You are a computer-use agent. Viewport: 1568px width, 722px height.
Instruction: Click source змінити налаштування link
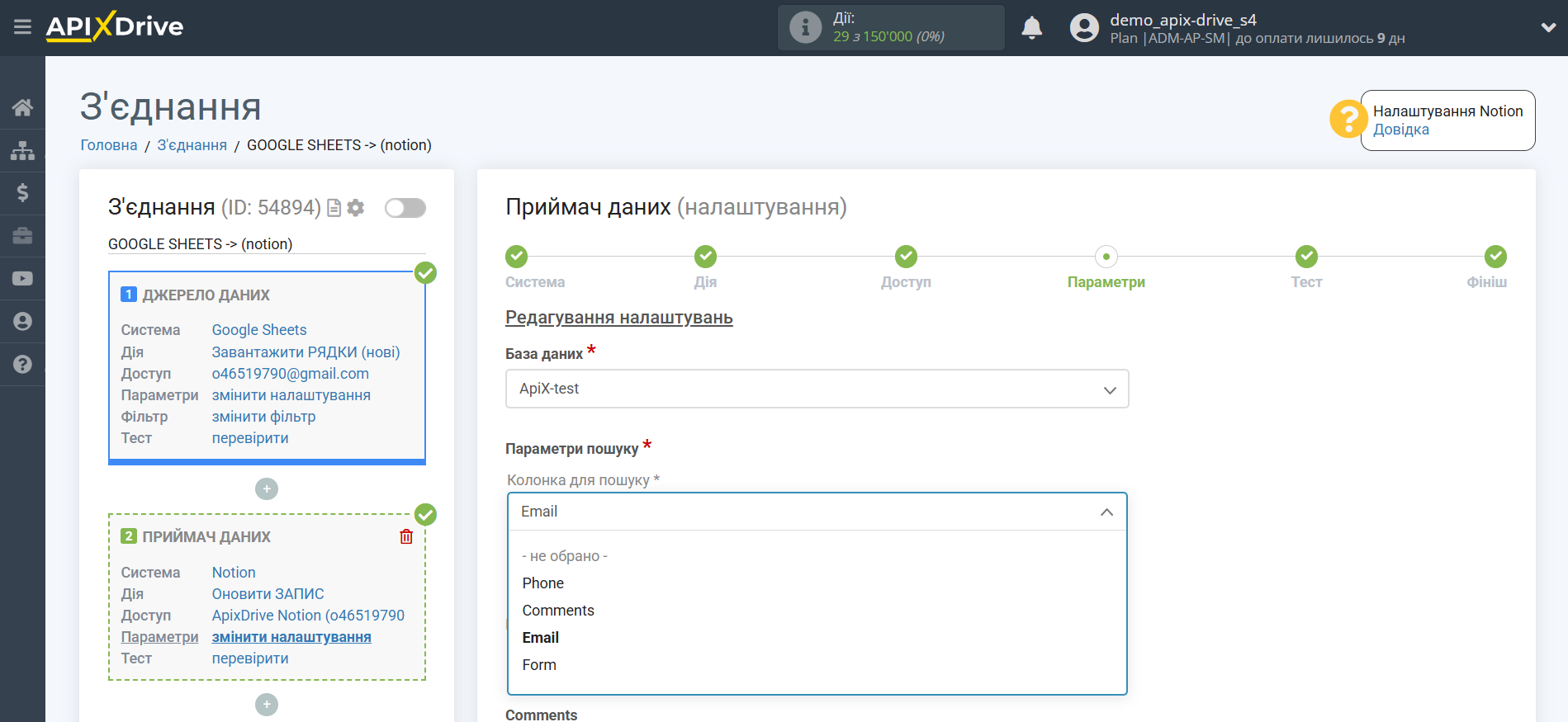click(x=291, y=395)
